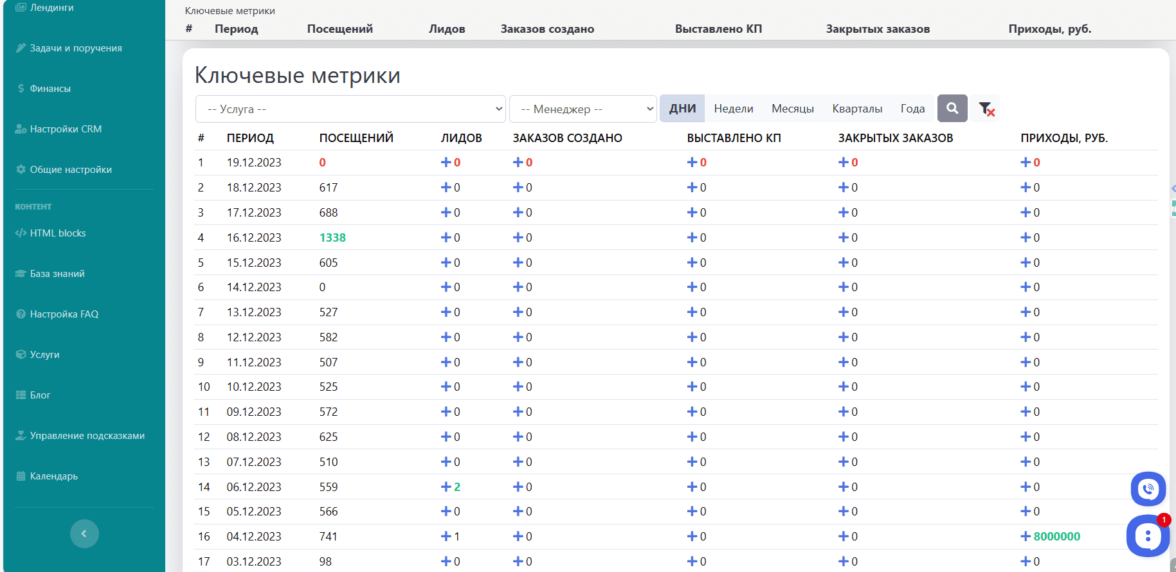
Task: Clear filters with the funnel-x icon
Action: click(x=986, y=109)
